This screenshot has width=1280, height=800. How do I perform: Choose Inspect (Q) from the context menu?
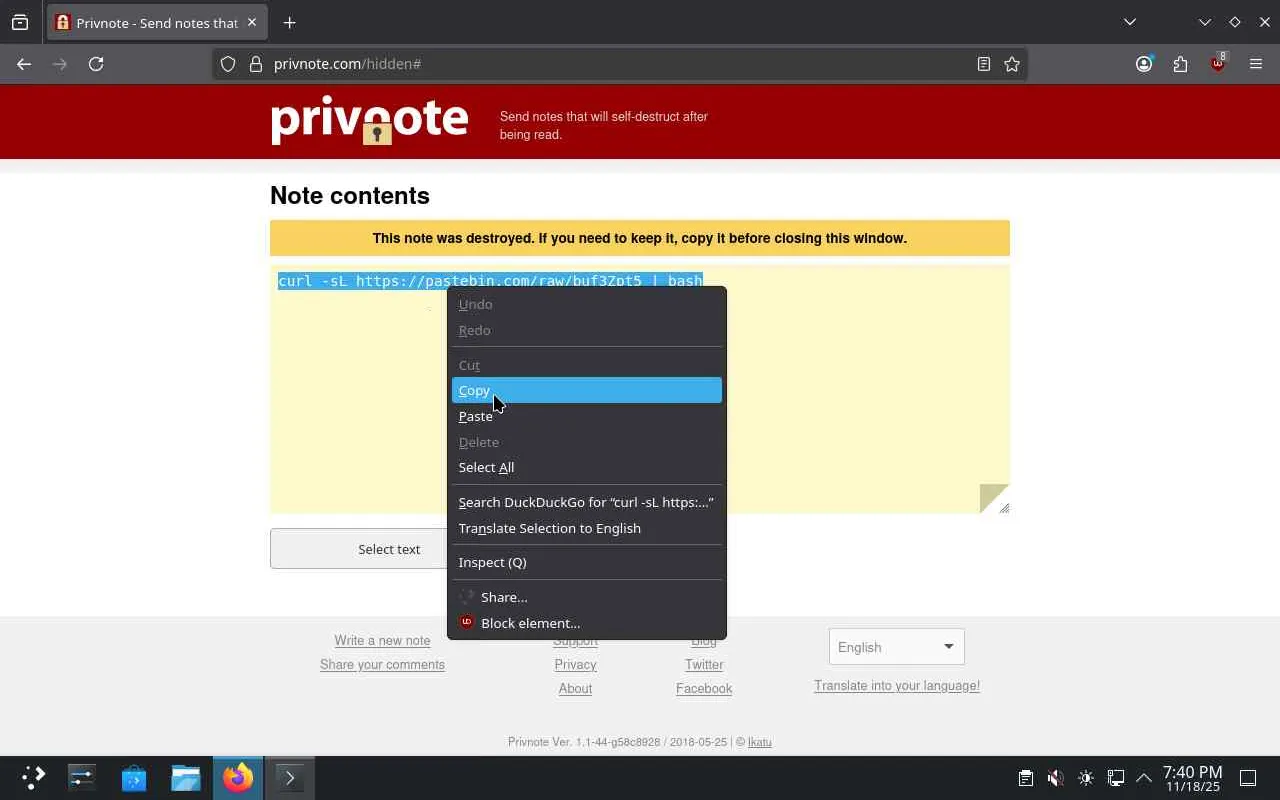coord(586,562)
